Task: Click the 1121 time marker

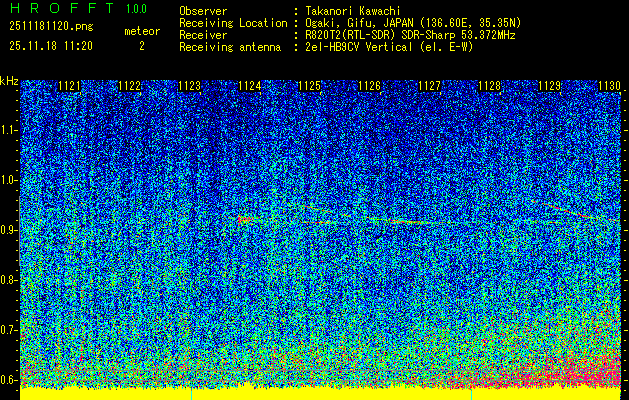Action: (x=69, y=86)
